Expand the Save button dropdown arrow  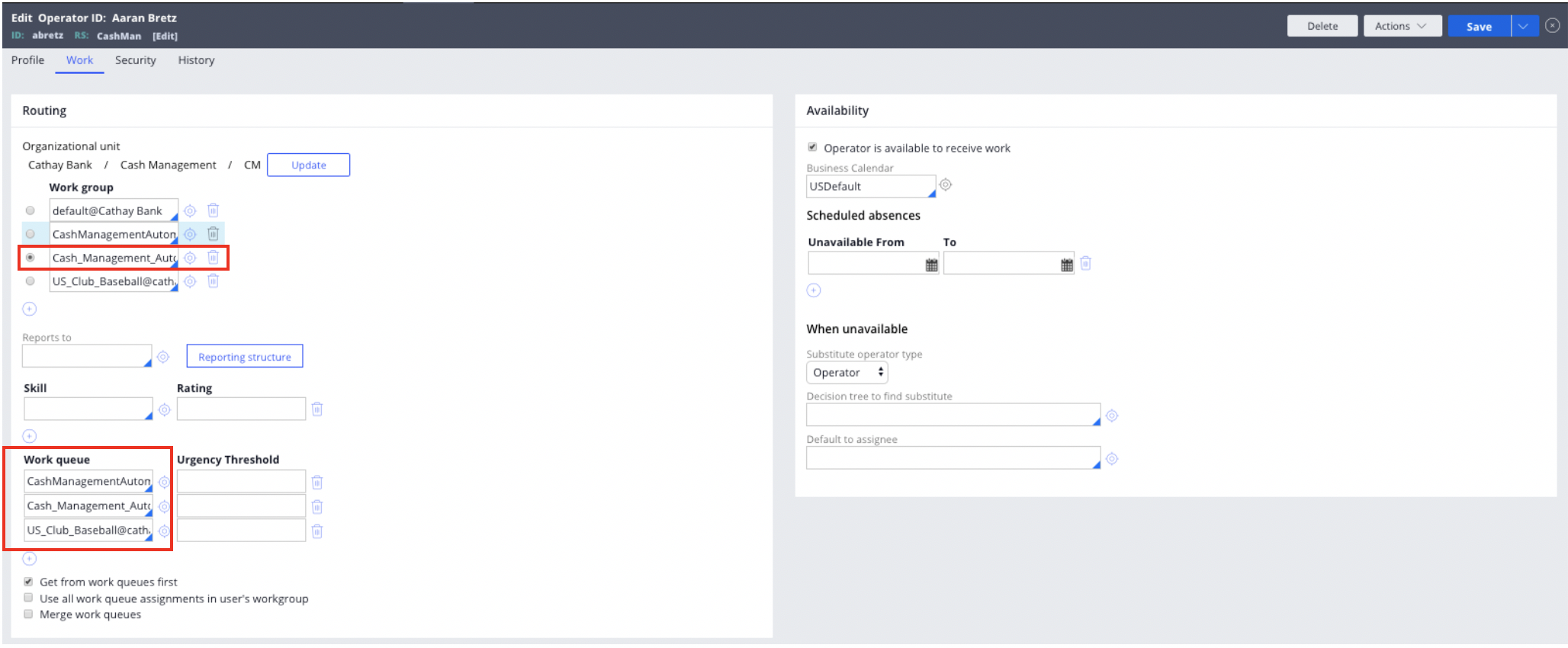1524,26
